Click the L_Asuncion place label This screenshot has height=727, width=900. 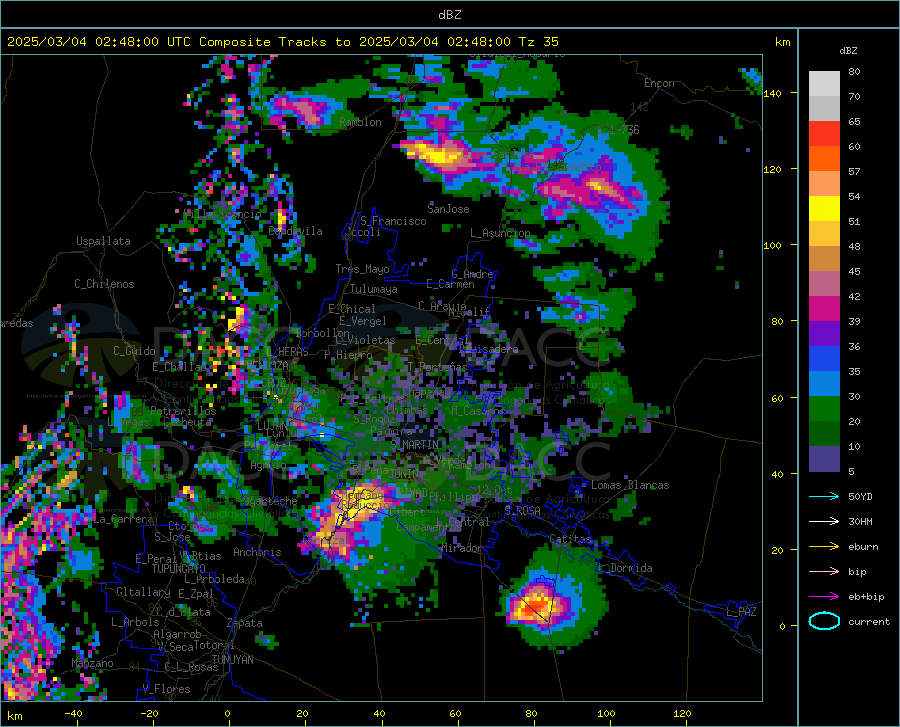tap(500, 233)
